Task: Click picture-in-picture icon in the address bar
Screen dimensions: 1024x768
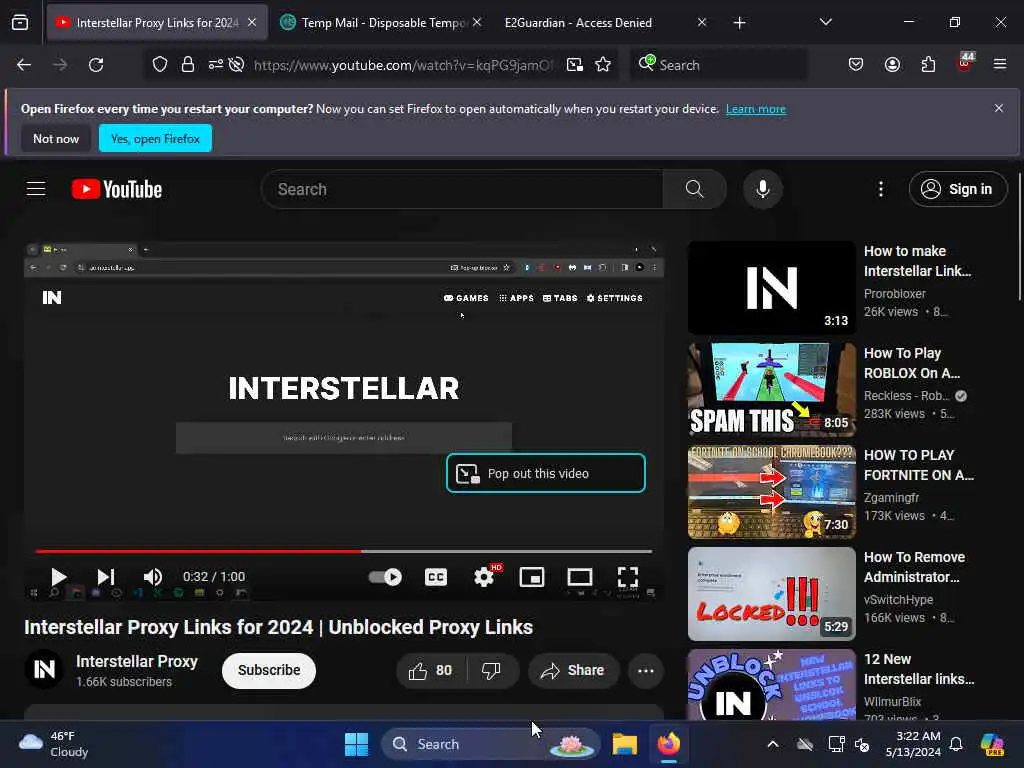Action: click(x=575, y=65)
